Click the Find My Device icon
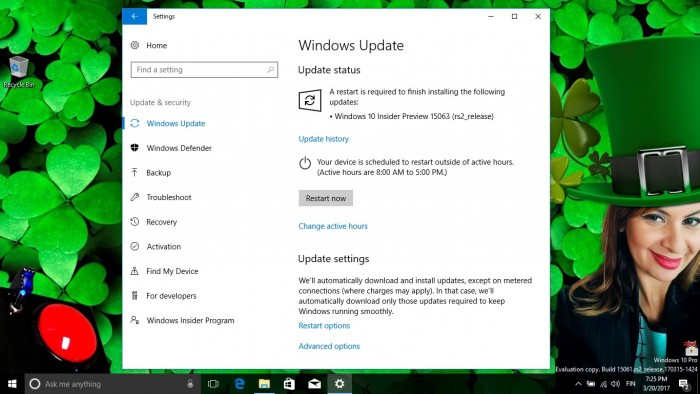Image resolution: width=700 pixels, height=394 pixels. (x=135, y=271)
